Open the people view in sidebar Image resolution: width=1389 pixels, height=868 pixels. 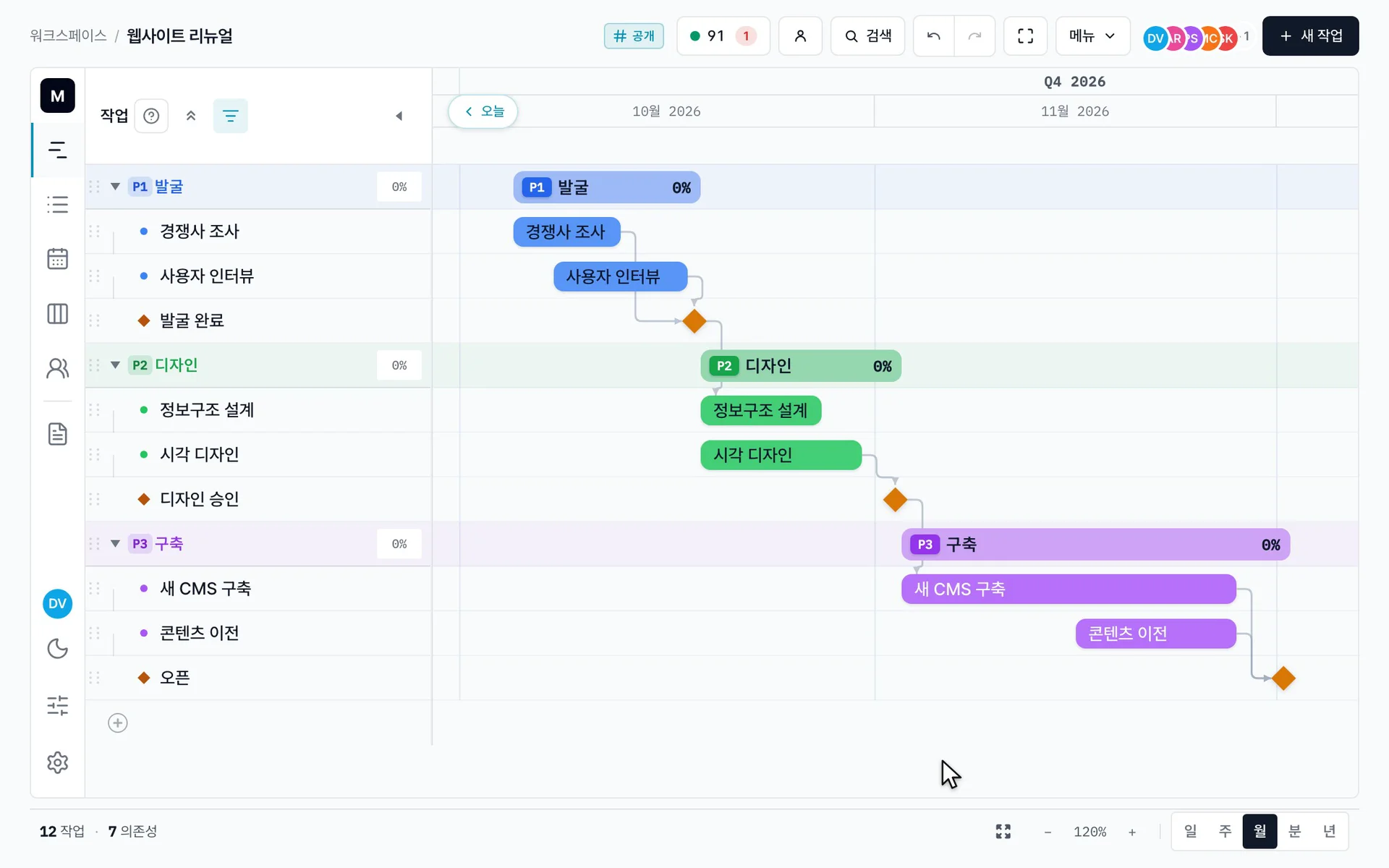pos(57,368)
